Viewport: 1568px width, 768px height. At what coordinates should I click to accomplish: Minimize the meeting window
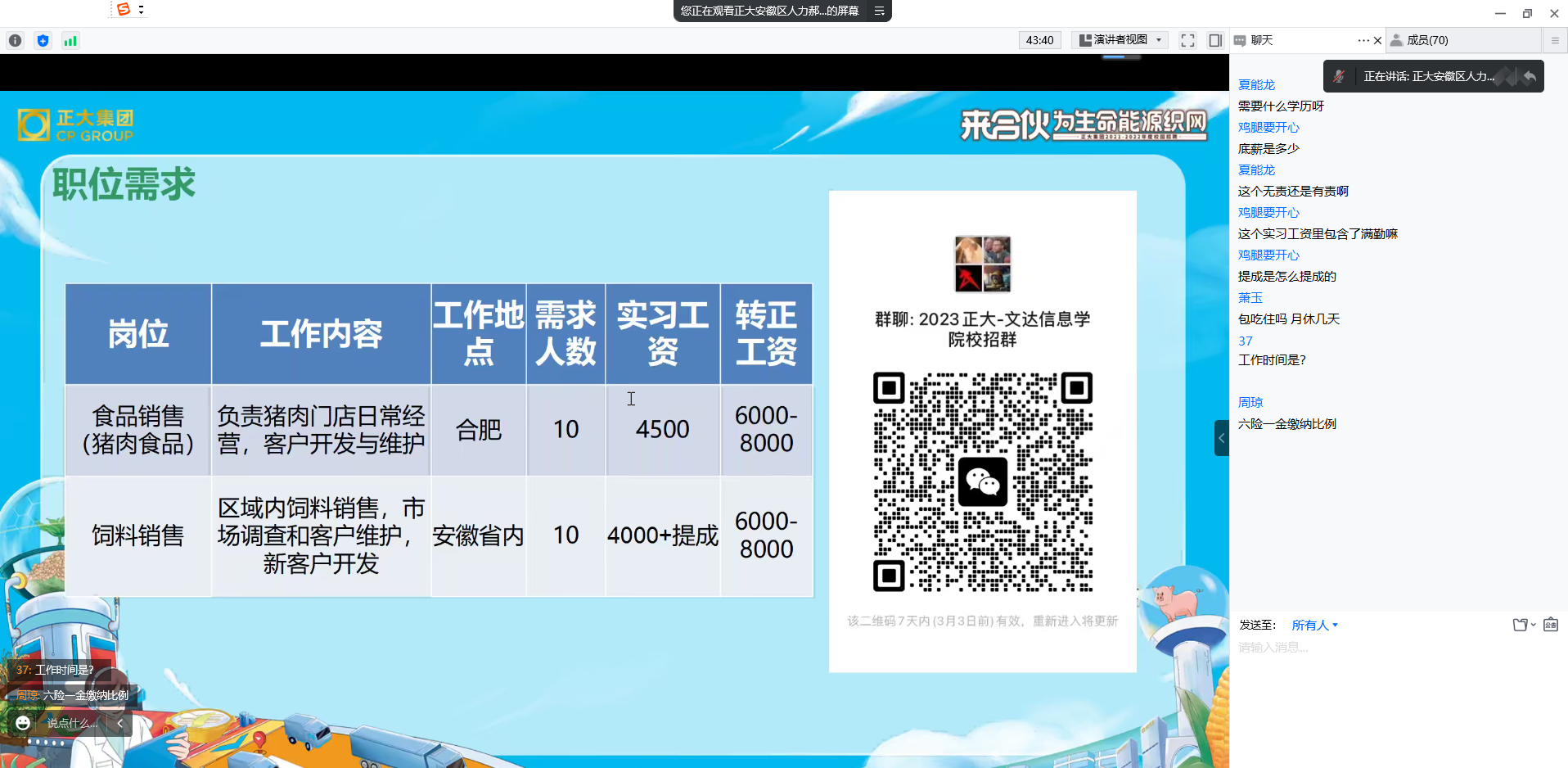pyautogui.click(x=1500, y=13)
